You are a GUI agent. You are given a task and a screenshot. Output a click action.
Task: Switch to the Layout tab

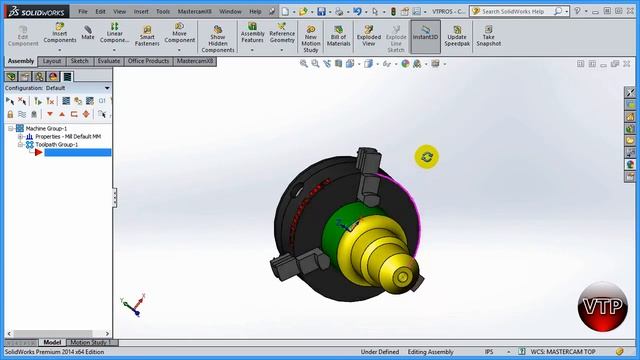52,61
